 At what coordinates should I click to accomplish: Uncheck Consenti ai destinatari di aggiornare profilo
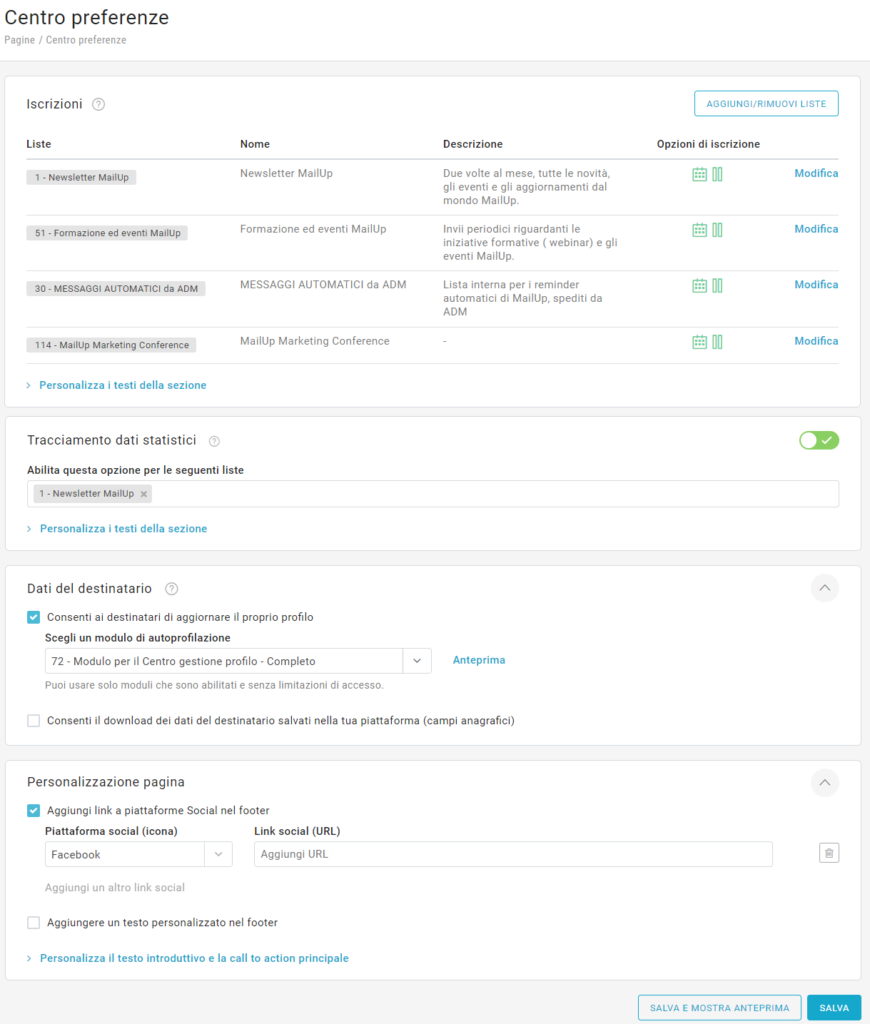[x=34, y=617]
